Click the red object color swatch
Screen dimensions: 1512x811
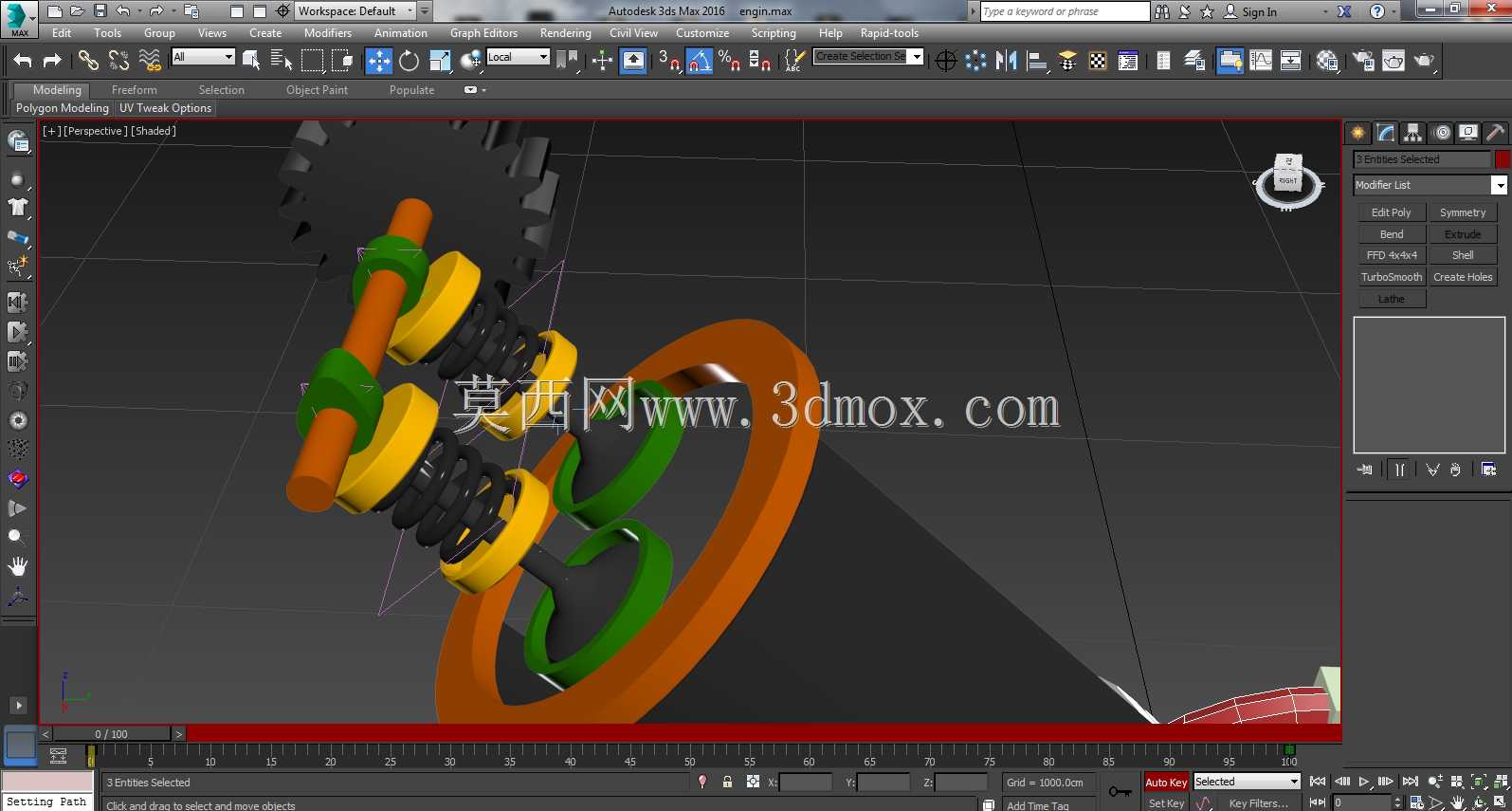click(x=1503, y=159)
